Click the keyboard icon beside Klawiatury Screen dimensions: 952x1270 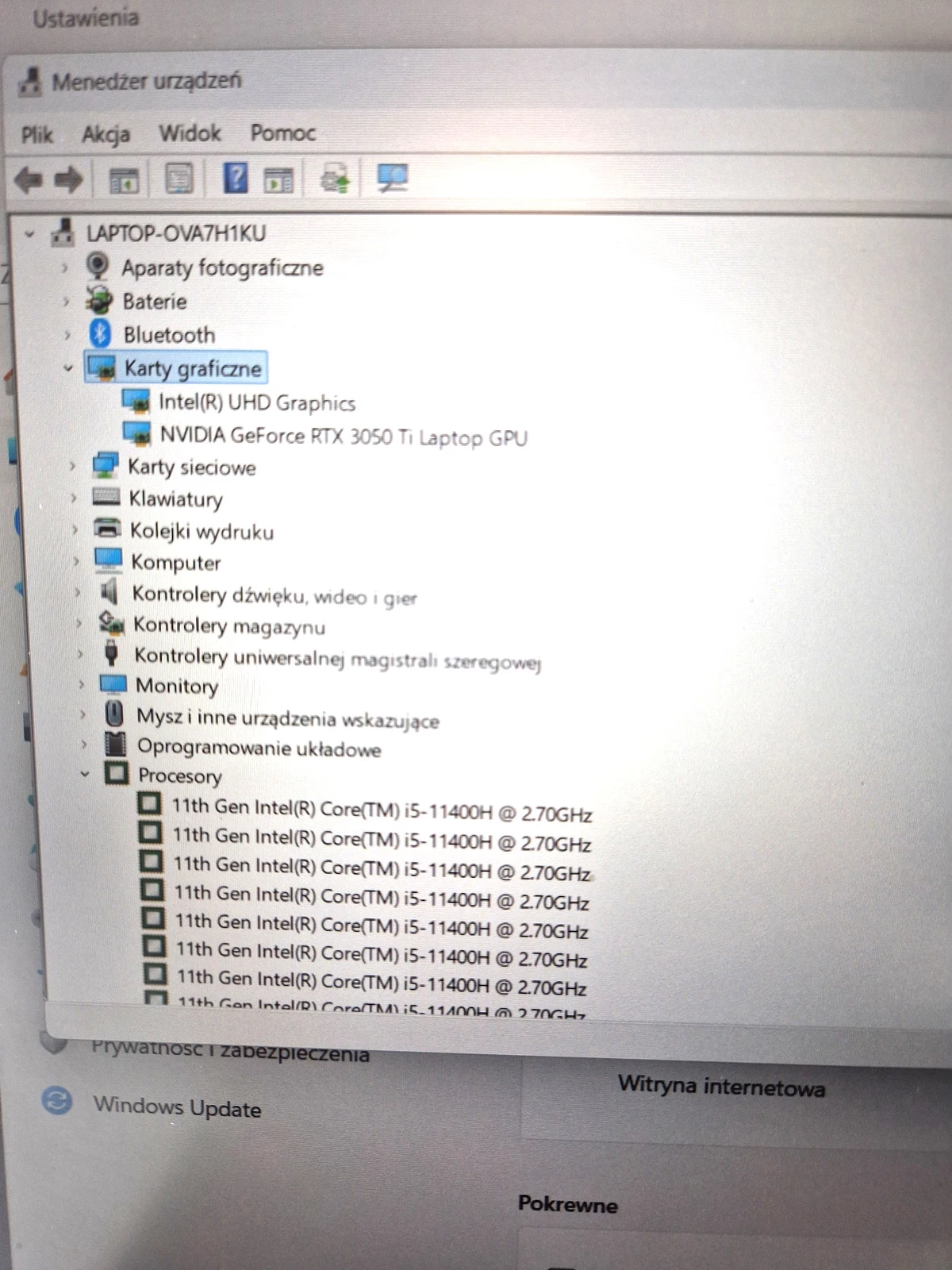106,498
